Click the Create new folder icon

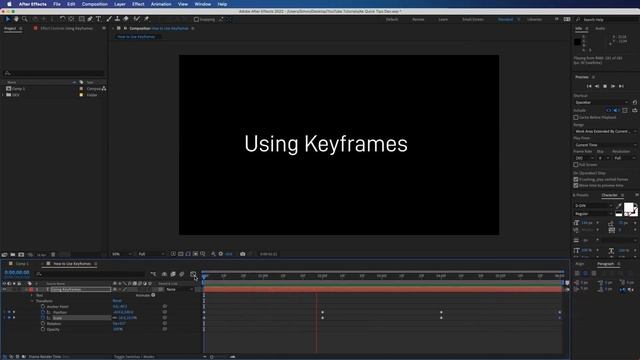pyautogui.click(x=13, y=255)
